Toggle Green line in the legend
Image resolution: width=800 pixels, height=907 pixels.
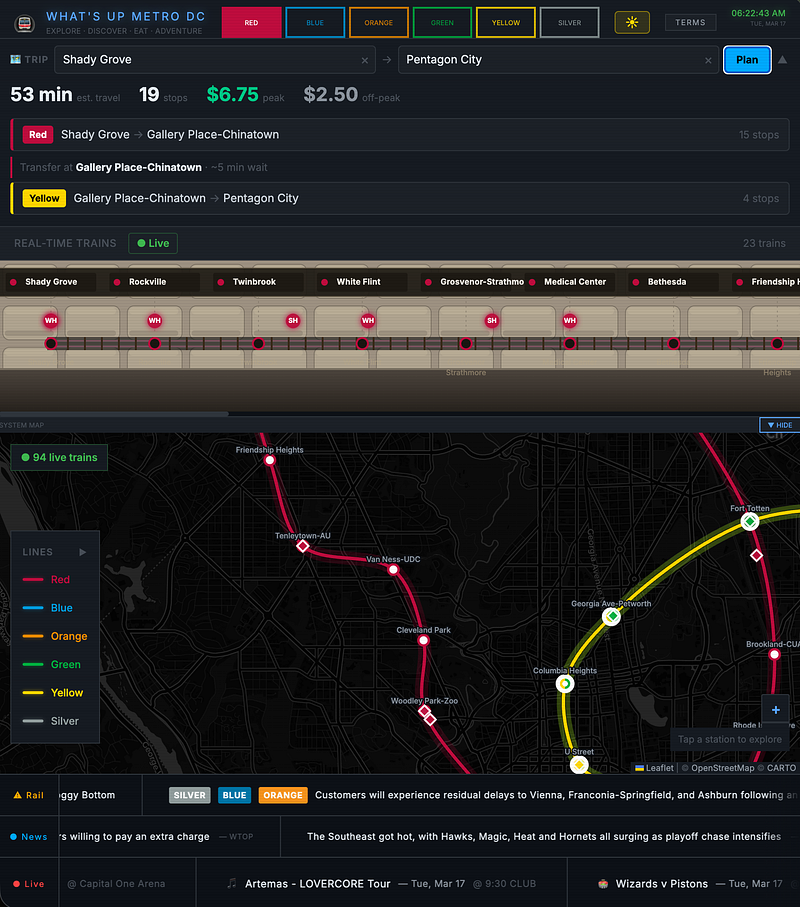point(51,665)
